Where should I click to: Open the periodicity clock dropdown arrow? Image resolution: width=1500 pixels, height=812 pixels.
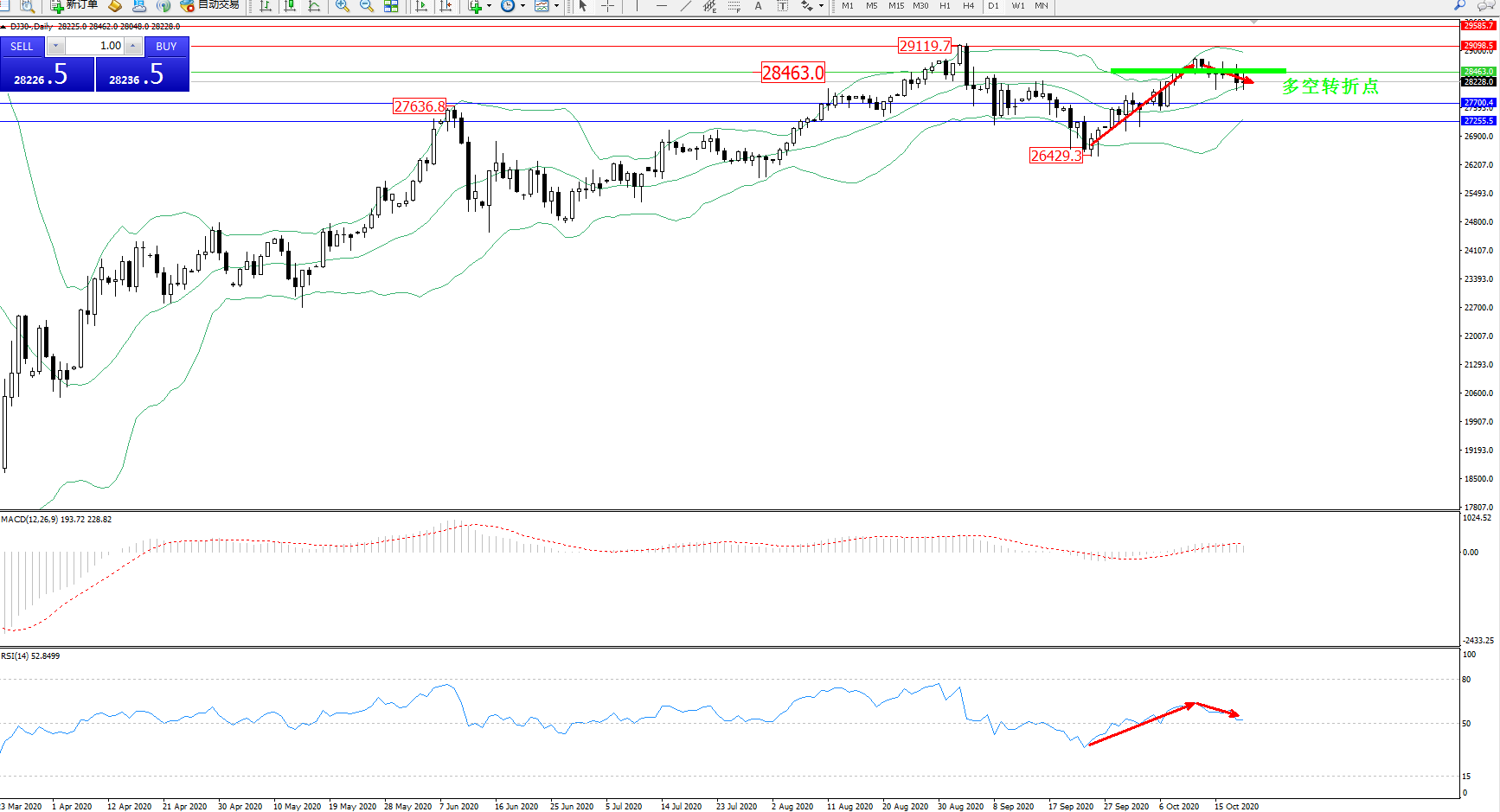click(522, 6)
